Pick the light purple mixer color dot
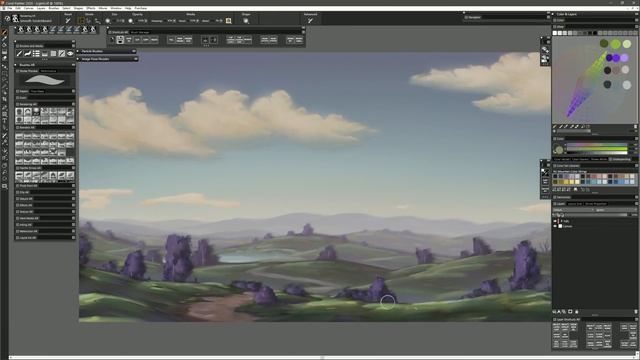The height and width of the screenshot is (360, 640). pyautogui.click(x=624, y=58)
